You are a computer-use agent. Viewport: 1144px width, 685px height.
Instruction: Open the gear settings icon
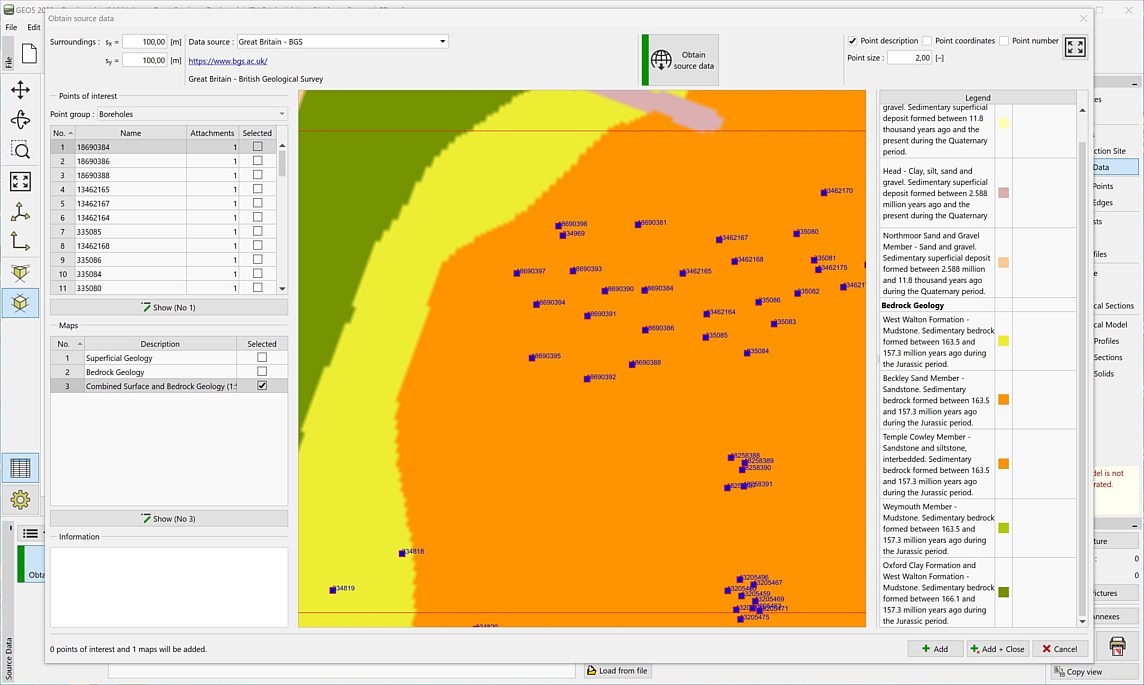pyautogui.click(x=20, y=499)
